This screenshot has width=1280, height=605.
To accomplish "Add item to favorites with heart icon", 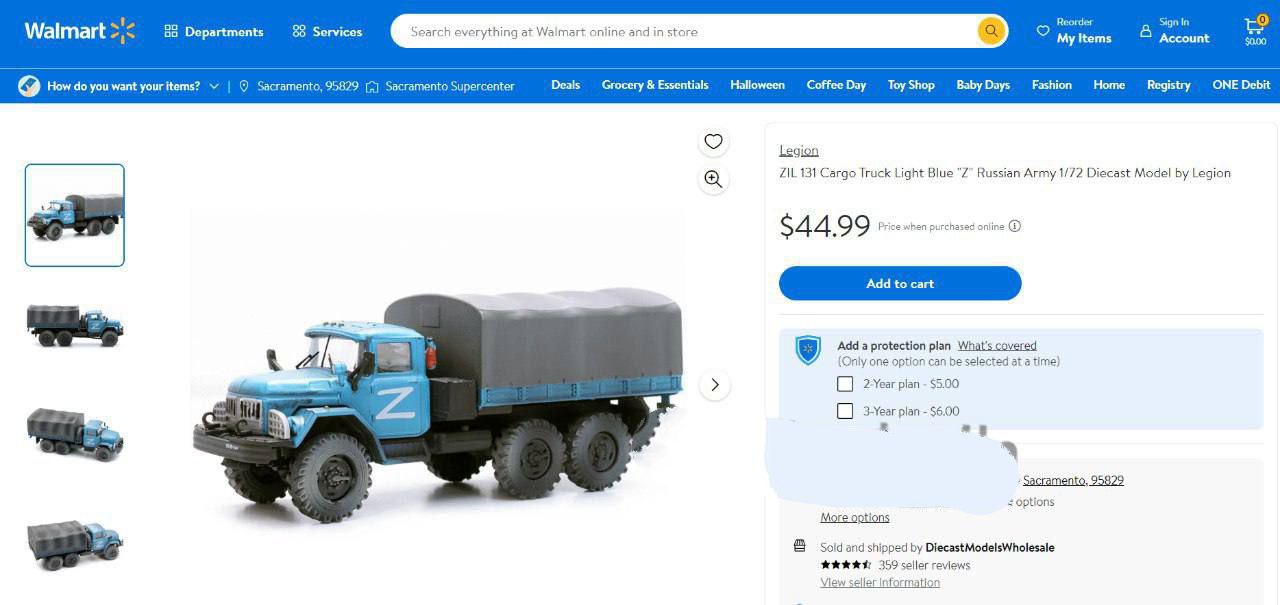I will pyautogui.click(x=713, y=142).
